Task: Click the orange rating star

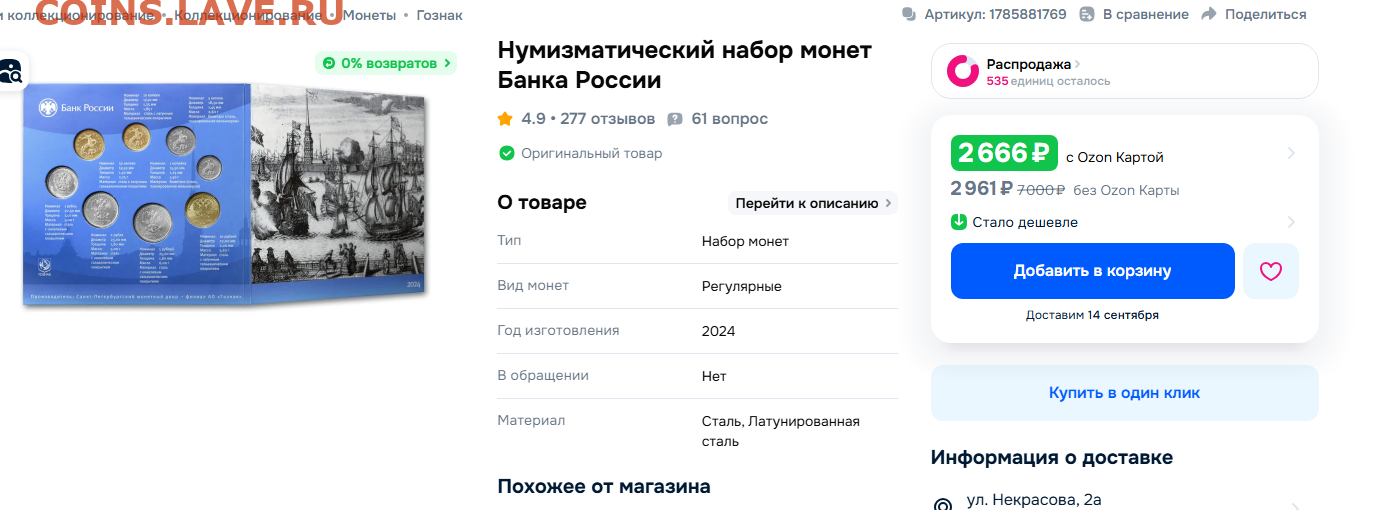Action: pyautogui.click(x=505, y=119)
